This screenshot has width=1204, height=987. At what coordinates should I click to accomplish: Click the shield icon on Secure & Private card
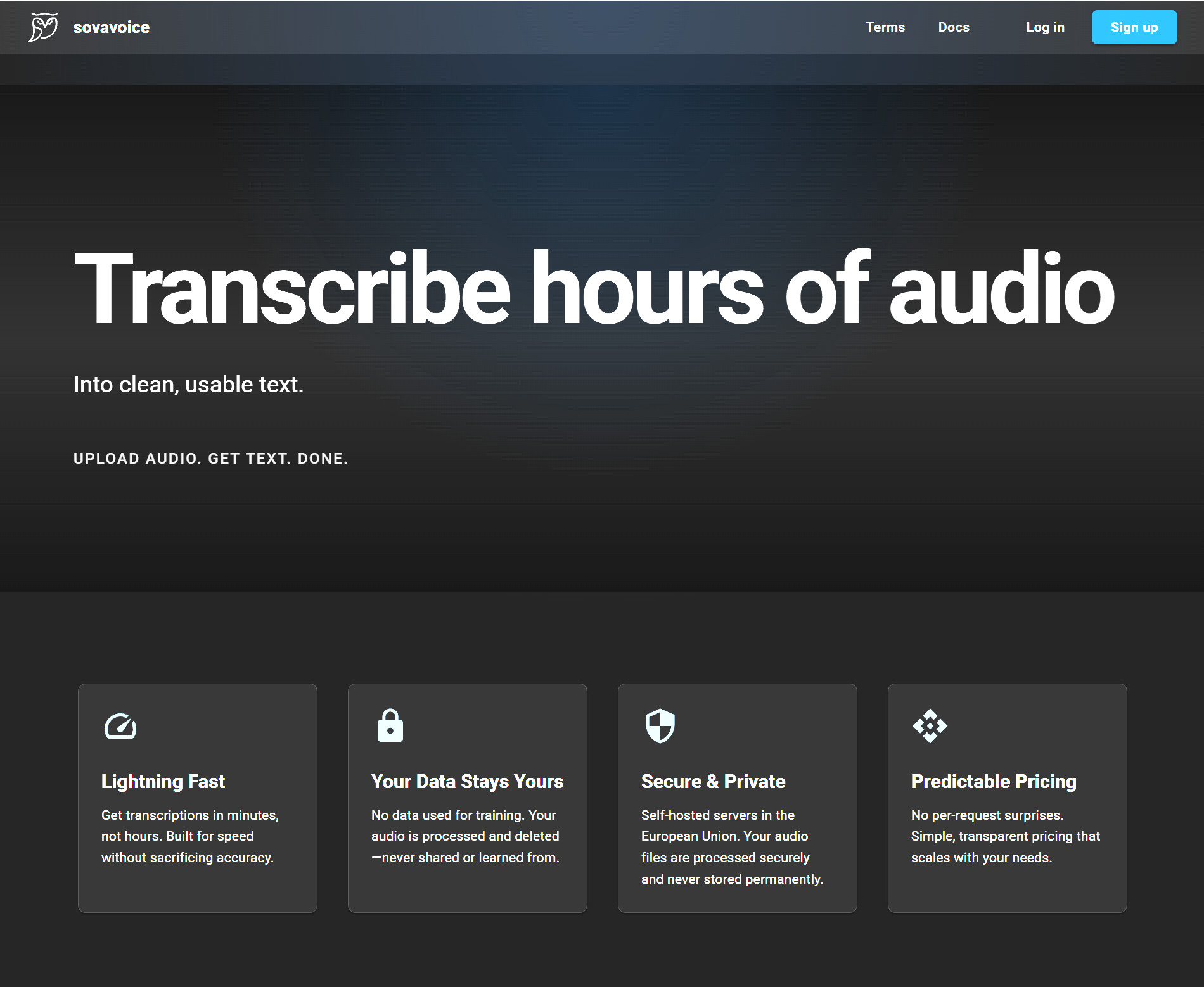(660, 726)
